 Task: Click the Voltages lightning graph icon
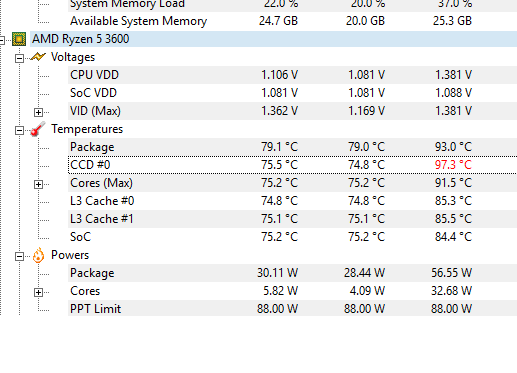click(x=38, y=57)
